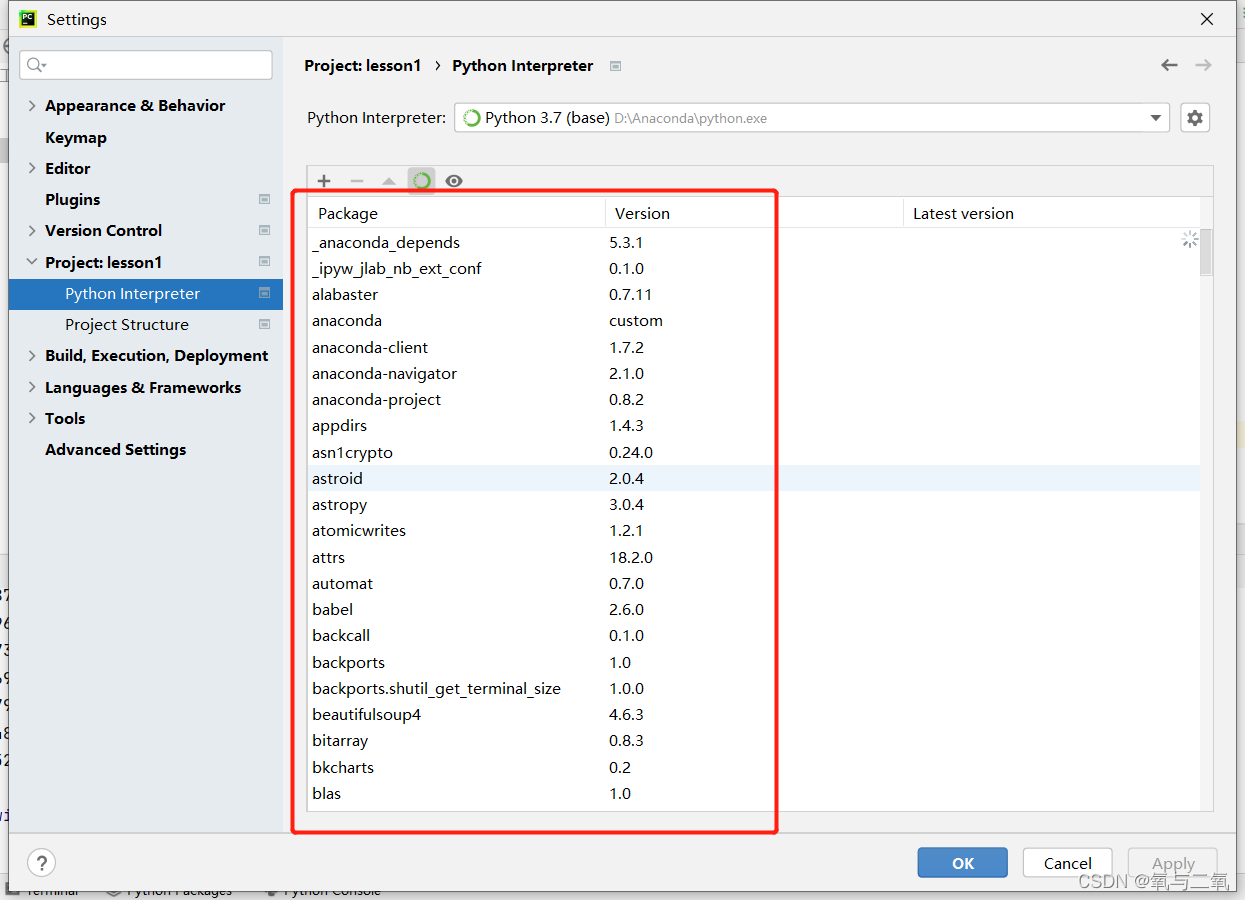Close the Settings dialog
1245x900 pixels.
(x=1207, y=19)
